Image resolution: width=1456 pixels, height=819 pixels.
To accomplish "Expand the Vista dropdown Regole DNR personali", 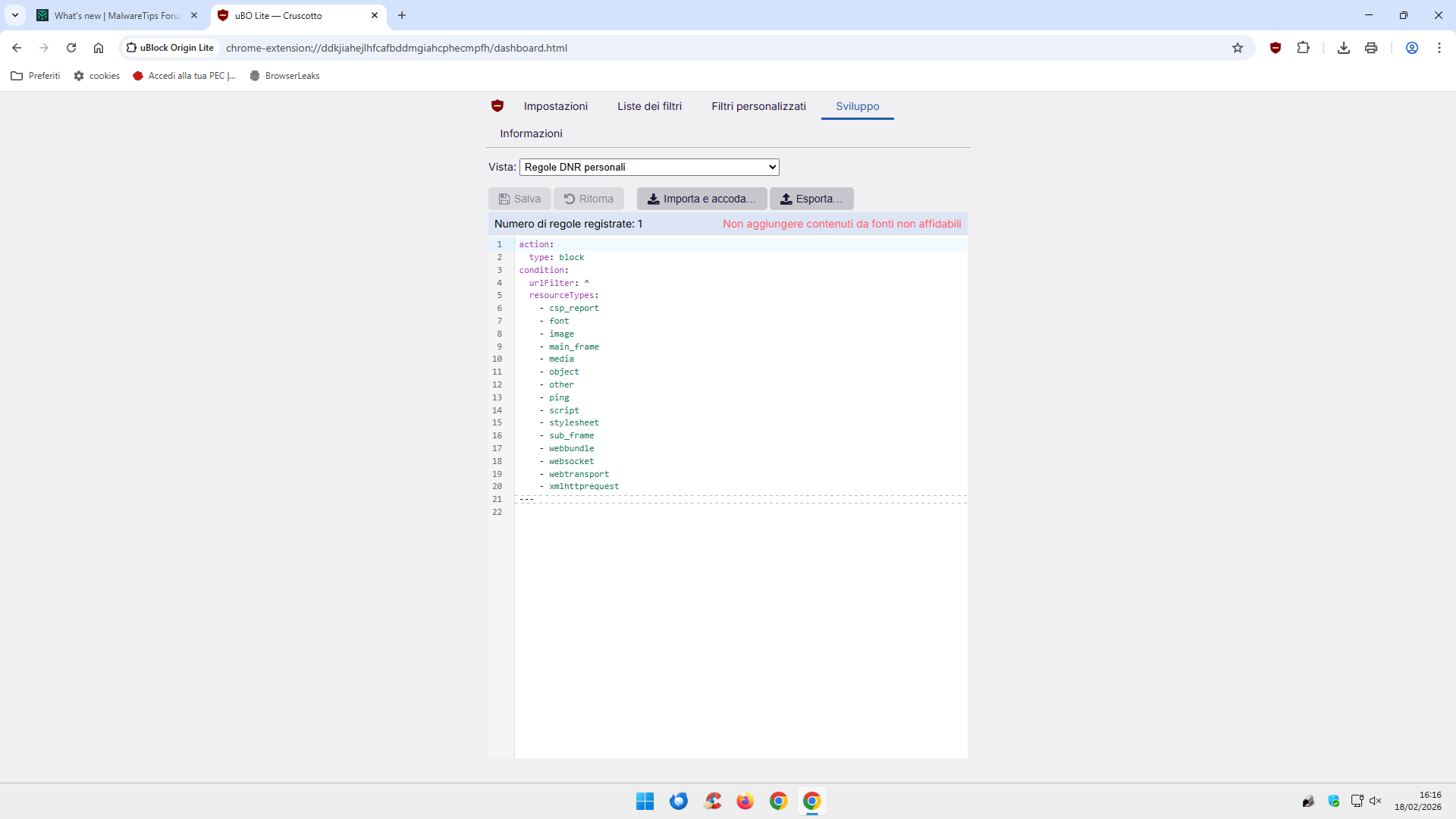I will point(649,167).
